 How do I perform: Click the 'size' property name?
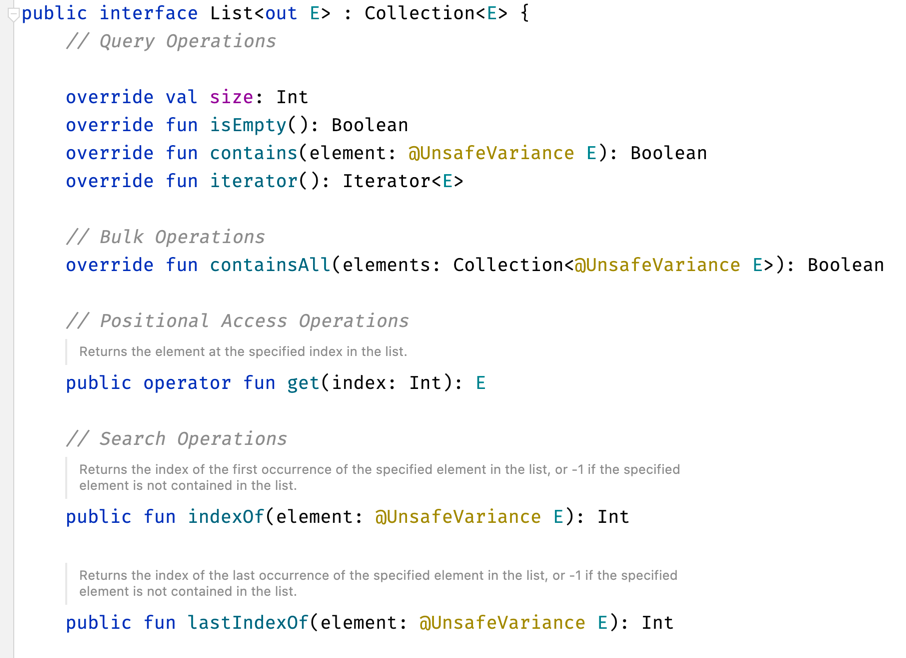[x=231, y=97]
